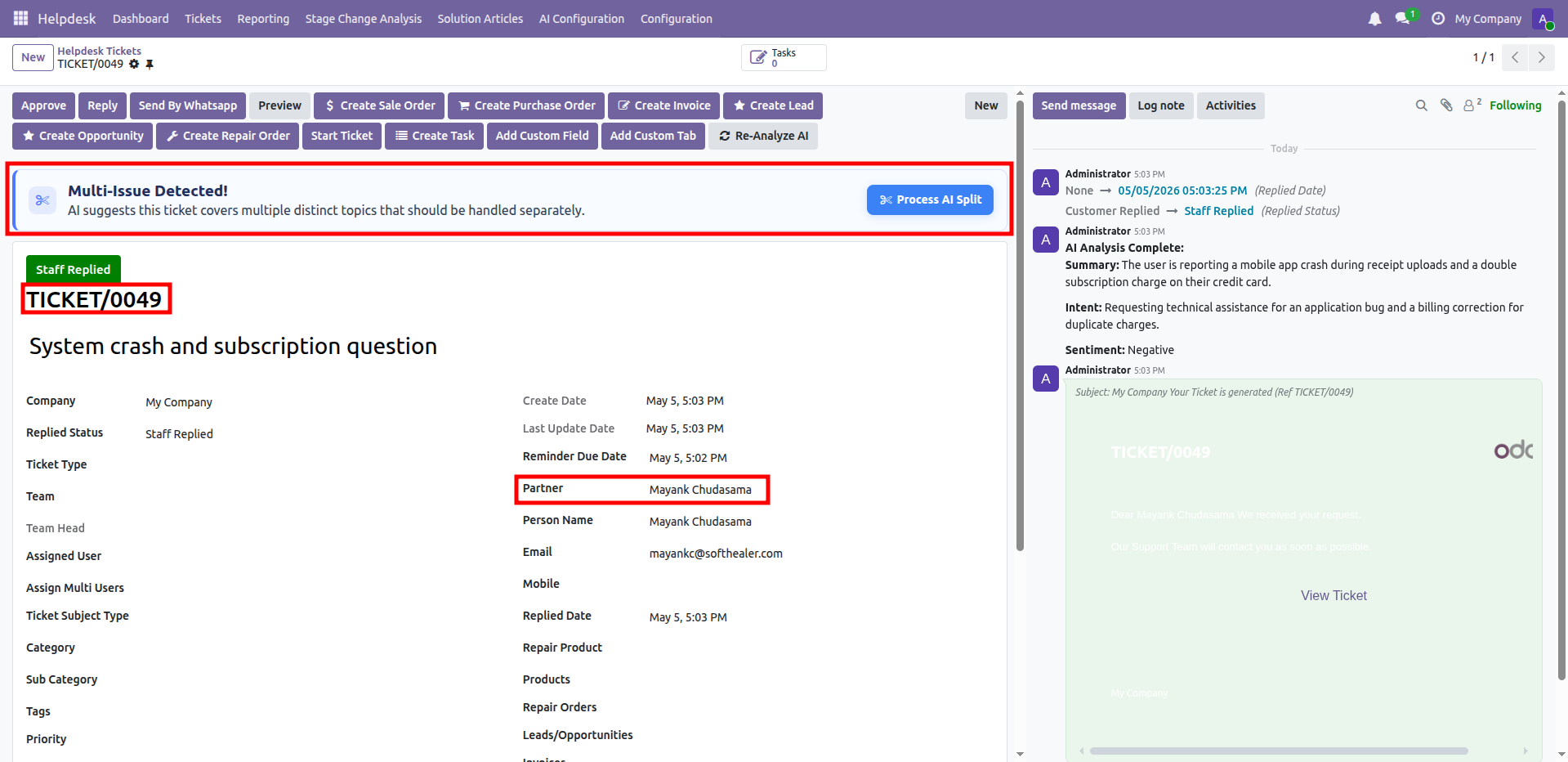Click the Email field mayankc@softhealer.com
This screenshot has height=762, width=1568.
click(x=716, y=554)
